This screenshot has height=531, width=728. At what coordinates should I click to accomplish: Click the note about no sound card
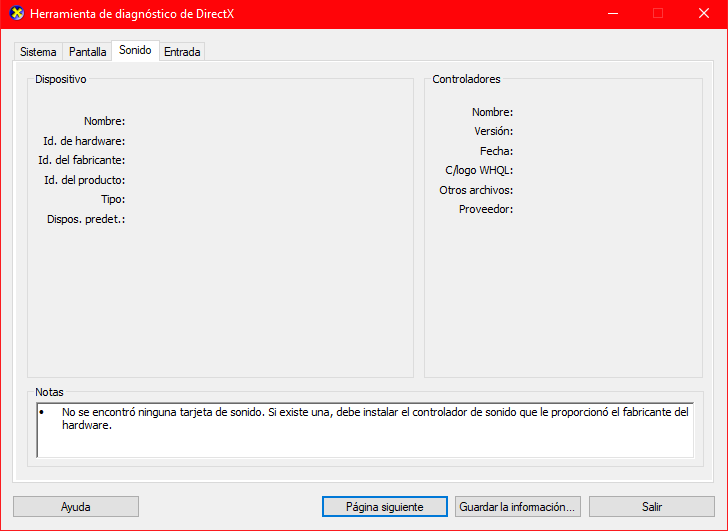pyautogui.click(x=375, y=418)
